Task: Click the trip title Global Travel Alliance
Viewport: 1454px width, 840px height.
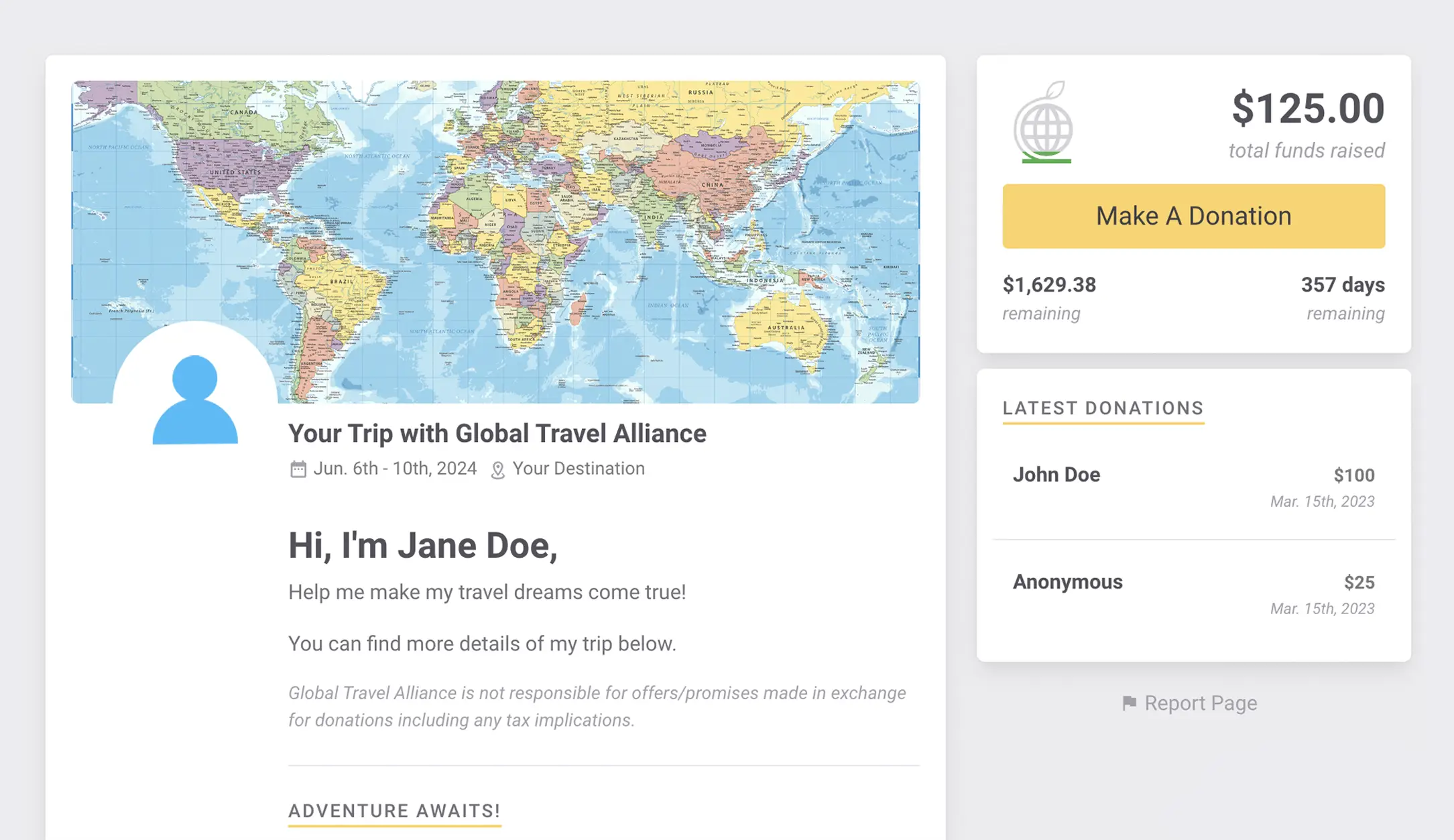Action: (x=497, y=433)
